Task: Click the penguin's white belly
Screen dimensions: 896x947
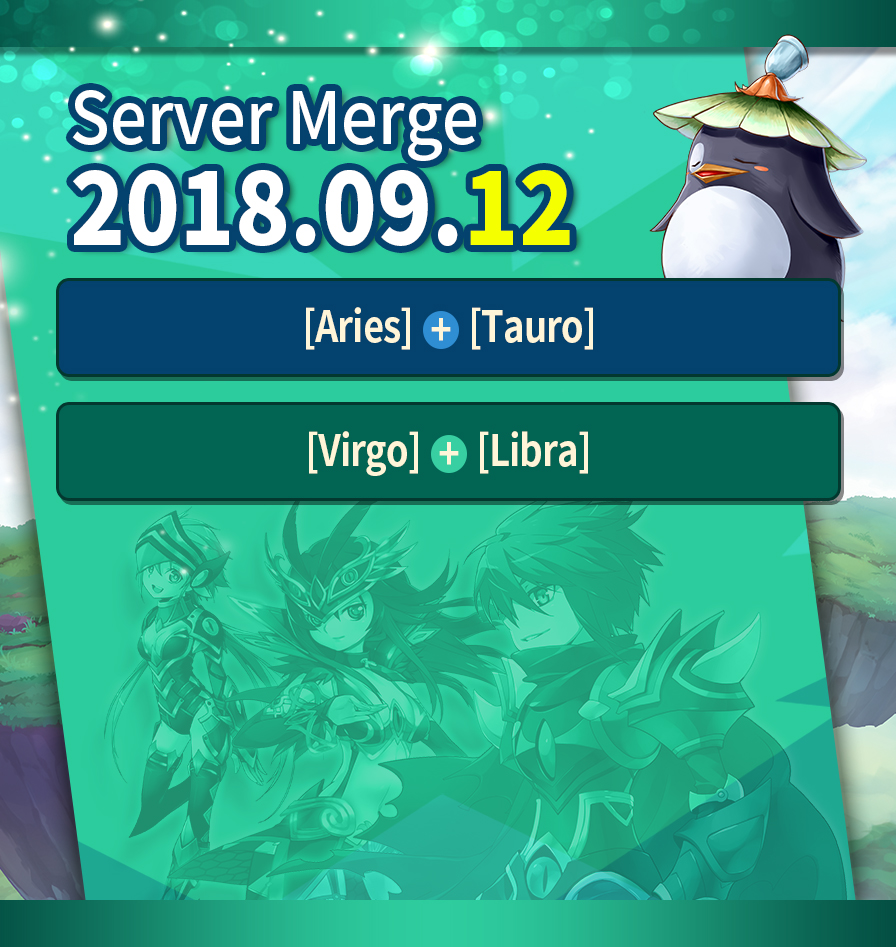Action: [x=725, y=233]
